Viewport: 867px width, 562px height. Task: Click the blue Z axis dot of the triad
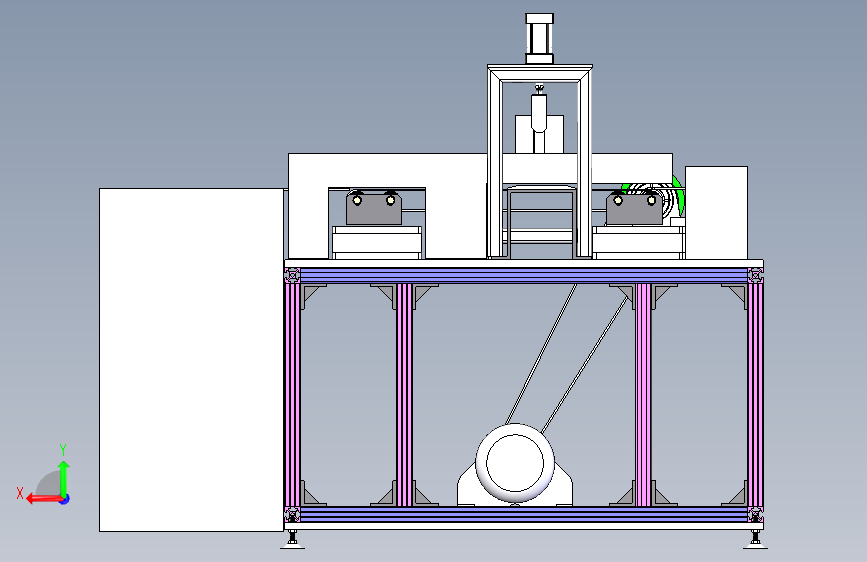[65, 499]
